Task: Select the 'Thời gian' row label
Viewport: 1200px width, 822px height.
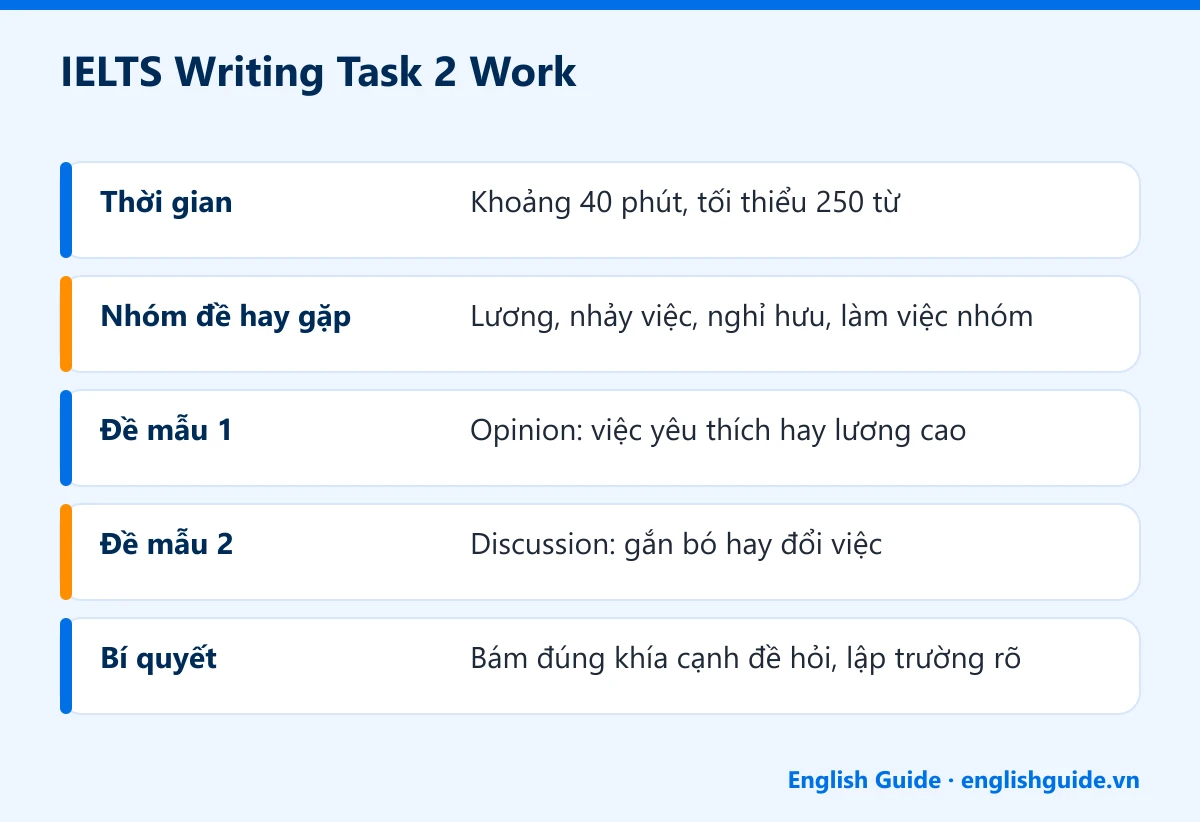Action: 166,203
